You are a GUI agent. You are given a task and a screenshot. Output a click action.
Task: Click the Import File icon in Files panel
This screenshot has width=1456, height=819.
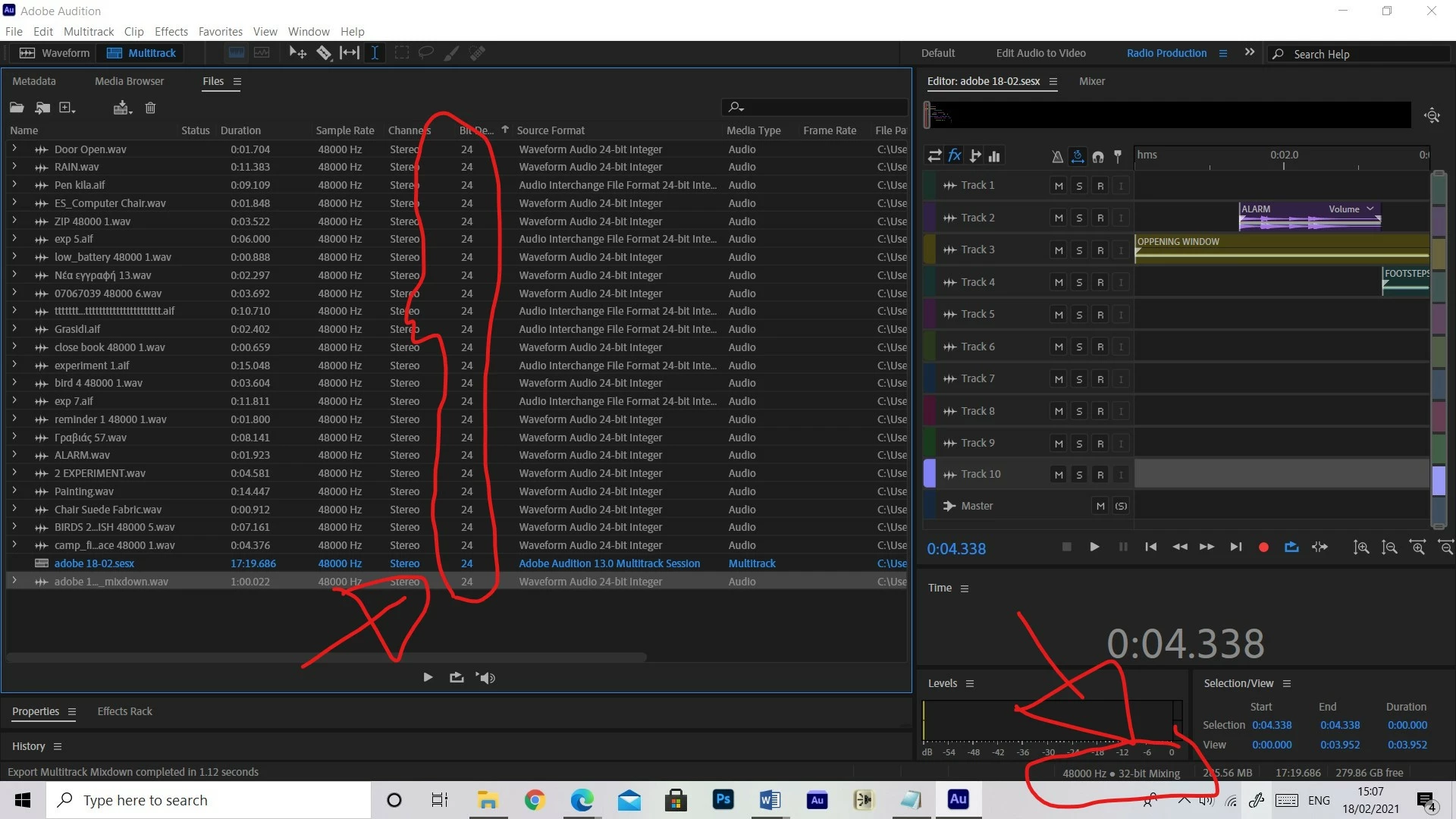42,108
